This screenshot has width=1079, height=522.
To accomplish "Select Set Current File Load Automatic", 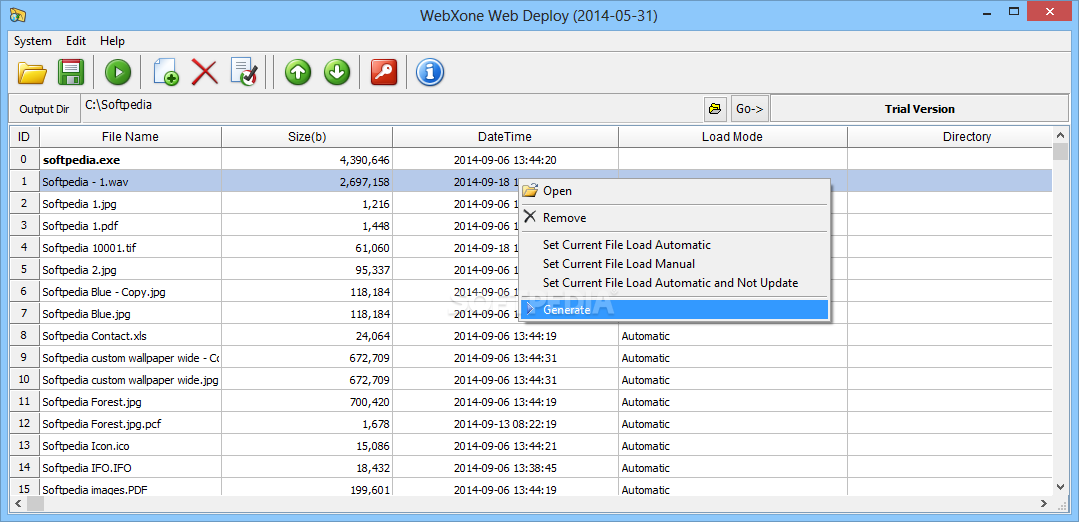I will (674, 244).
